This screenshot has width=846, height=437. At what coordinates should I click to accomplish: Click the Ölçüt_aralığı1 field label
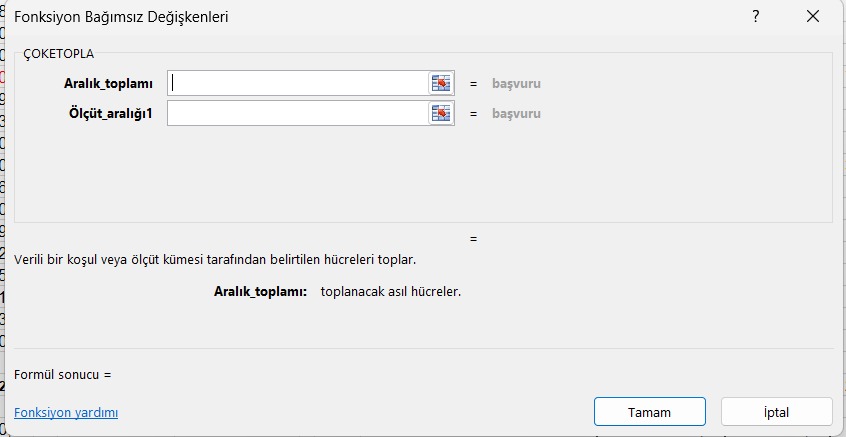109,114
